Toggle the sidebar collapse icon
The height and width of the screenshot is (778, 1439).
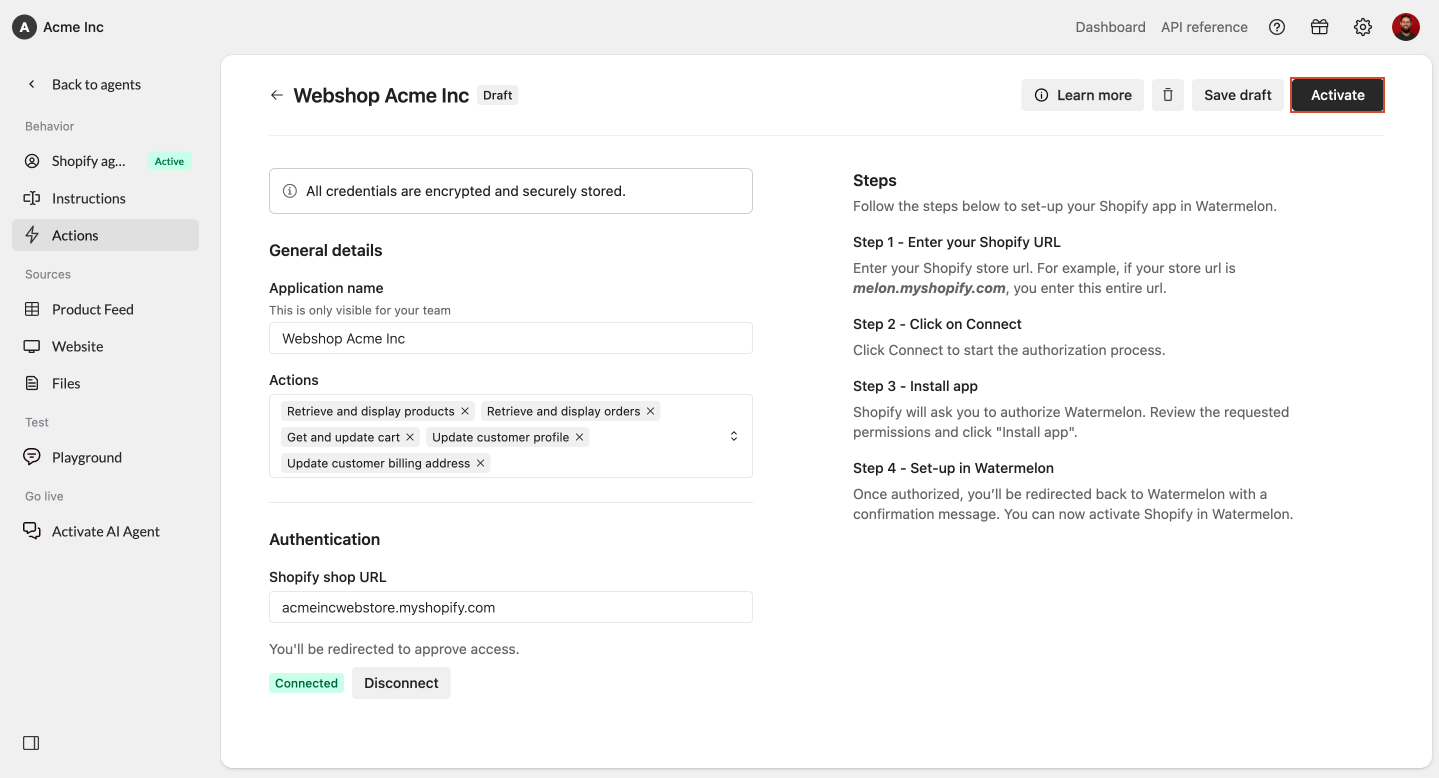(31, 743)
